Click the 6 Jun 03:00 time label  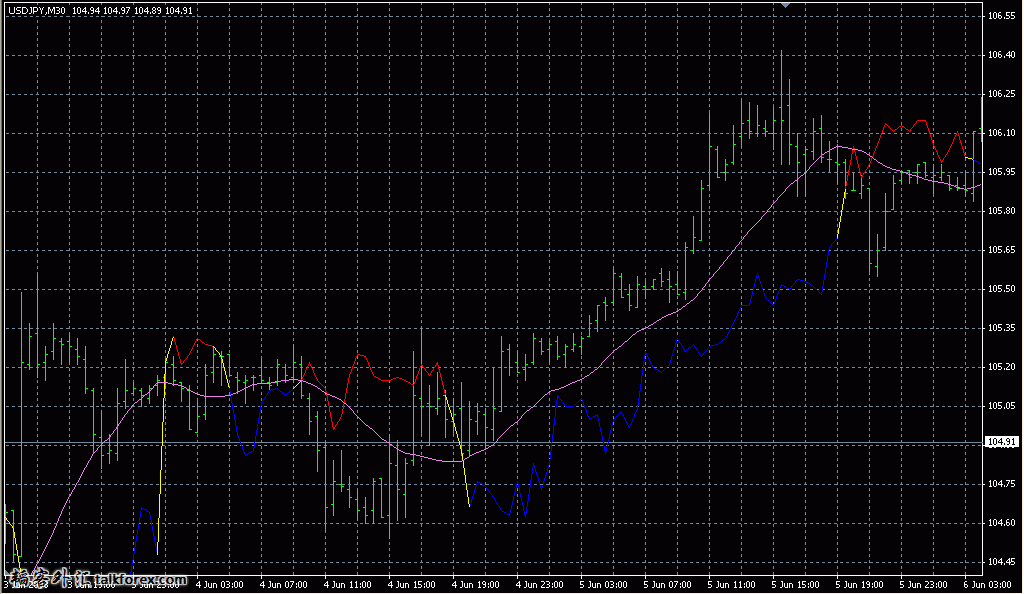(x=987, y=585)
